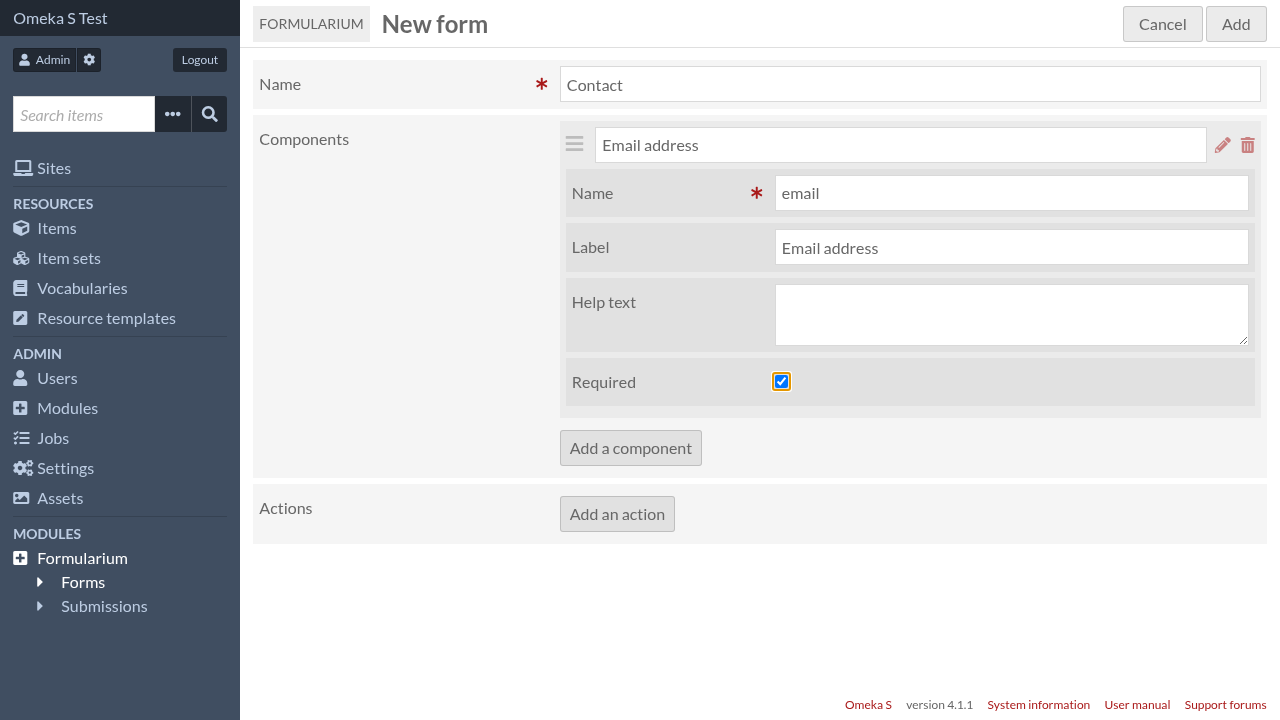Viewport: 1280px width, 720px height.
Task: Collapse the Formularium module entry
Action: click(21, 558)
